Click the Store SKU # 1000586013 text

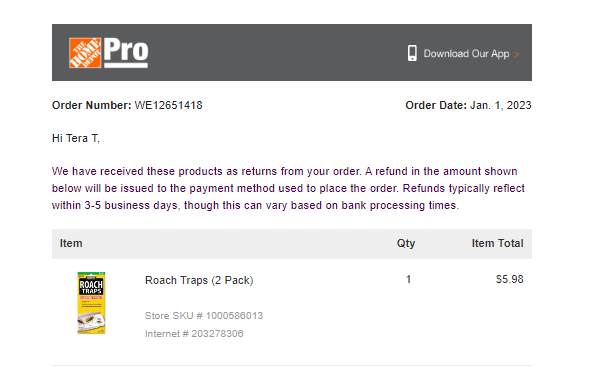point(204,316)
